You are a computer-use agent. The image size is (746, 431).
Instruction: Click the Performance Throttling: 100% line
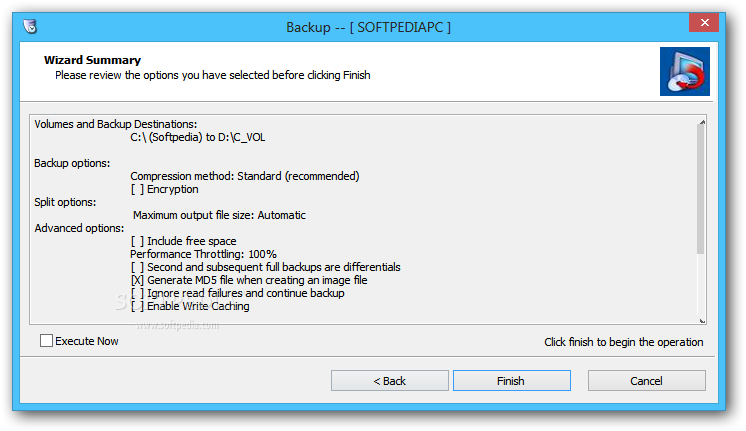203,254
